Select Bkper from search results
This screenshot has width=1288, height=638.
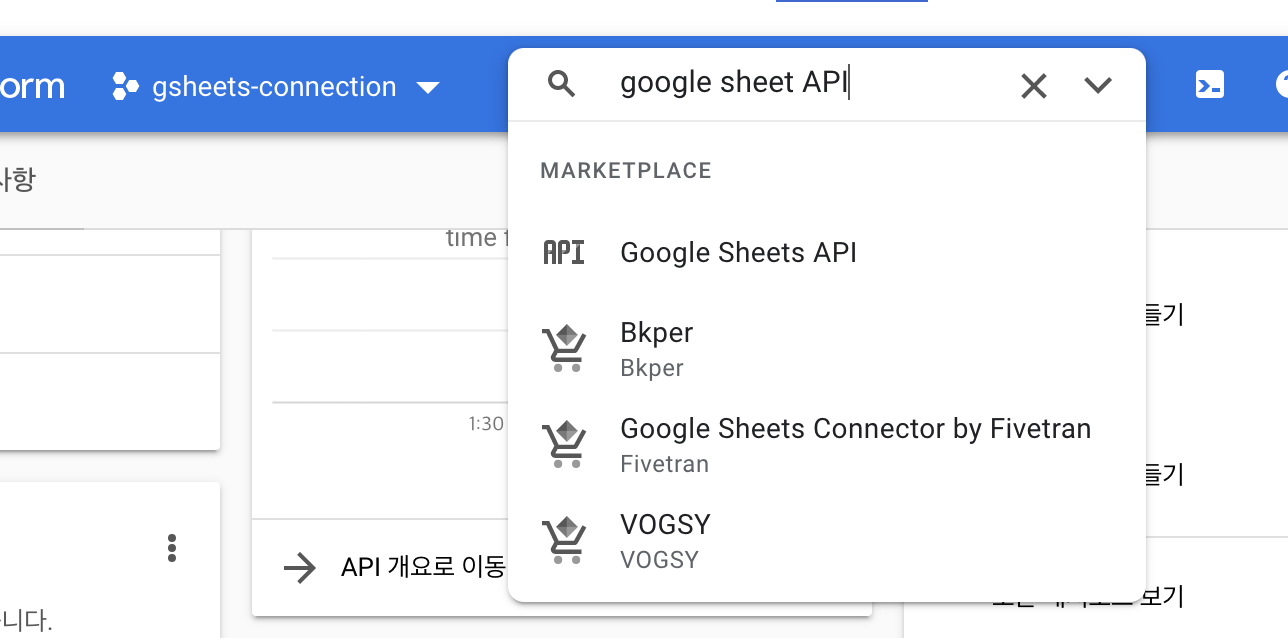click(x=656, y=332)
